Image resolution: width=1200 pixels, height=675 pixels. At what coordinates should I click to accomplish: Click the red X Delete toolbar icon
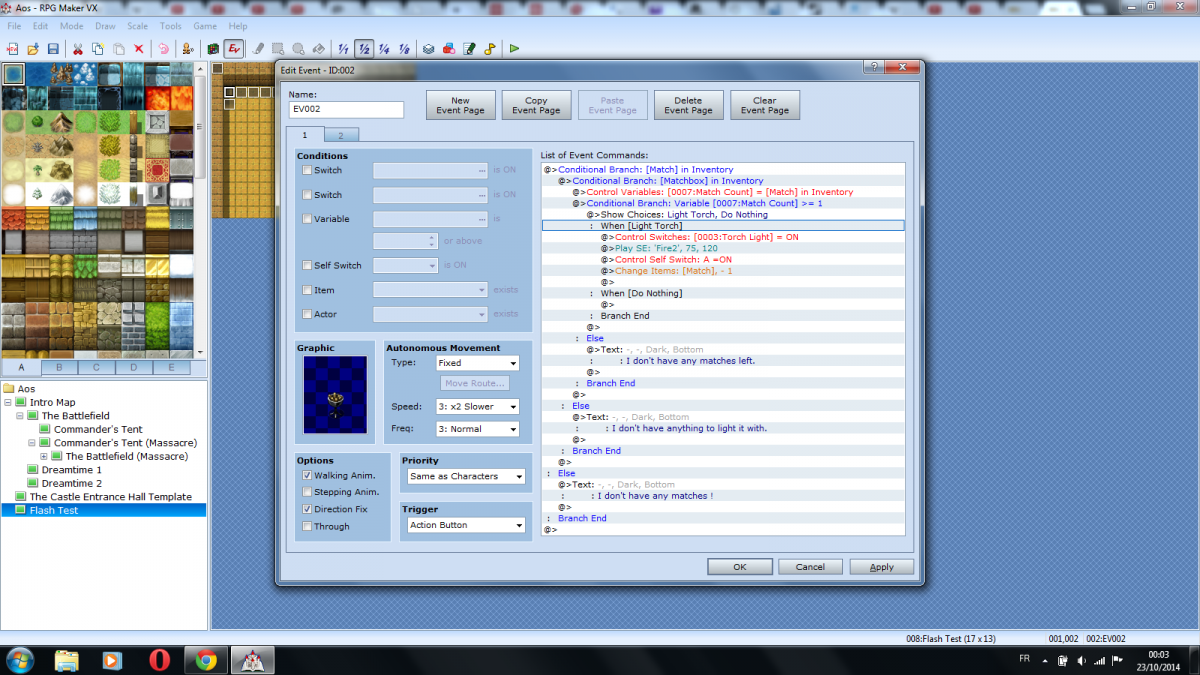click(x=138, y=48)
